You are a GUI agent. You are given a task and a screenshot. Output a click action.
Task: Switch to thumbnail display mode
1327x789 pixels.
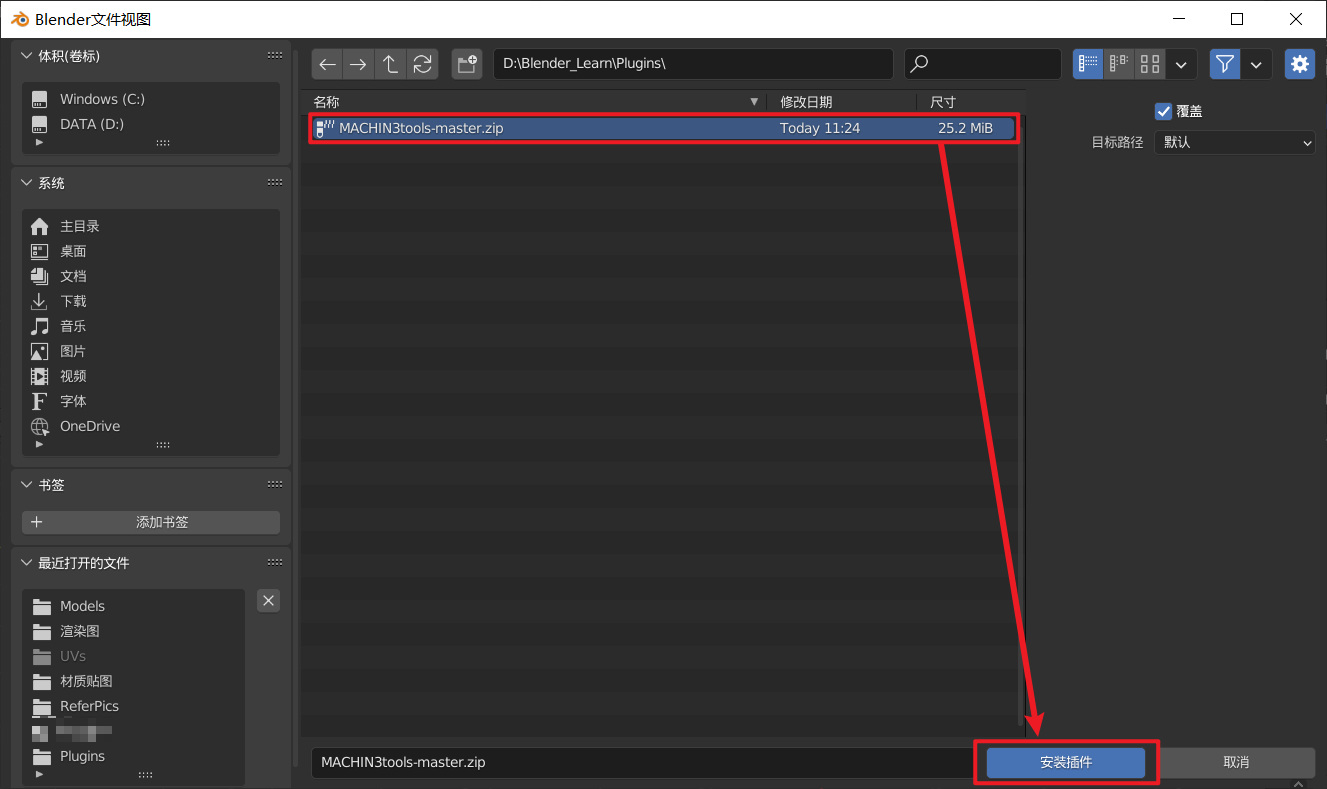(1150, 64)
